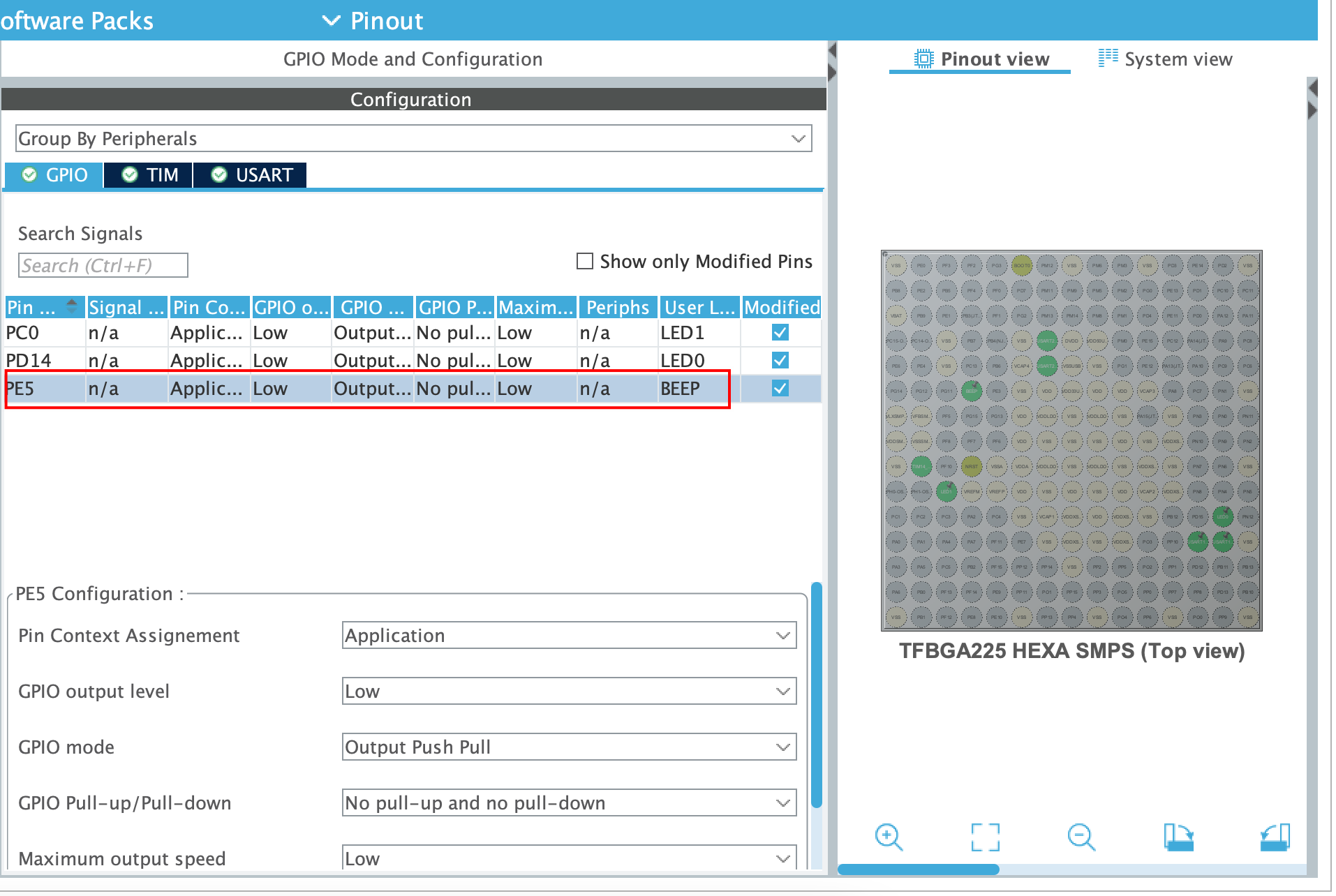Sort by the Modified column header
The height and width of the screenshot is (896, 1336).
pos(782,307)
